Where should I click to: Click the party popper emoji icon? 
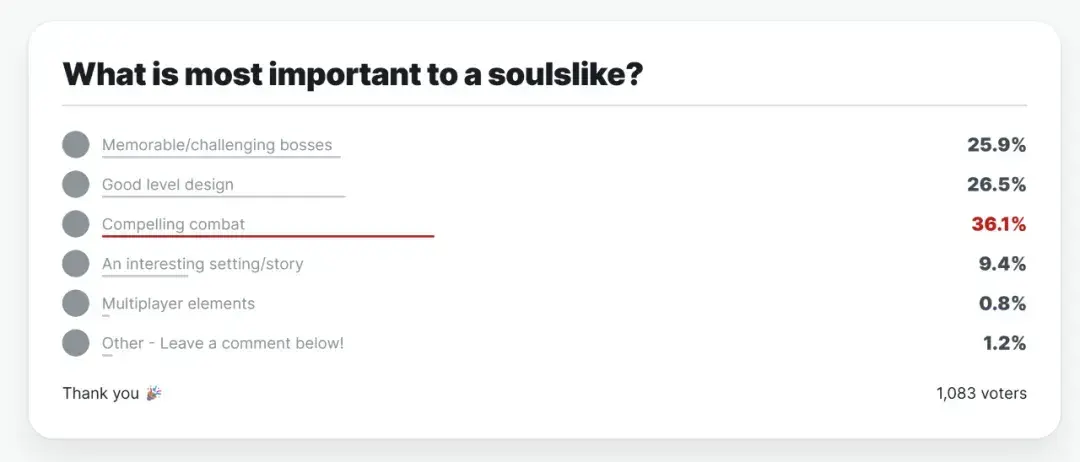point(154,393)
